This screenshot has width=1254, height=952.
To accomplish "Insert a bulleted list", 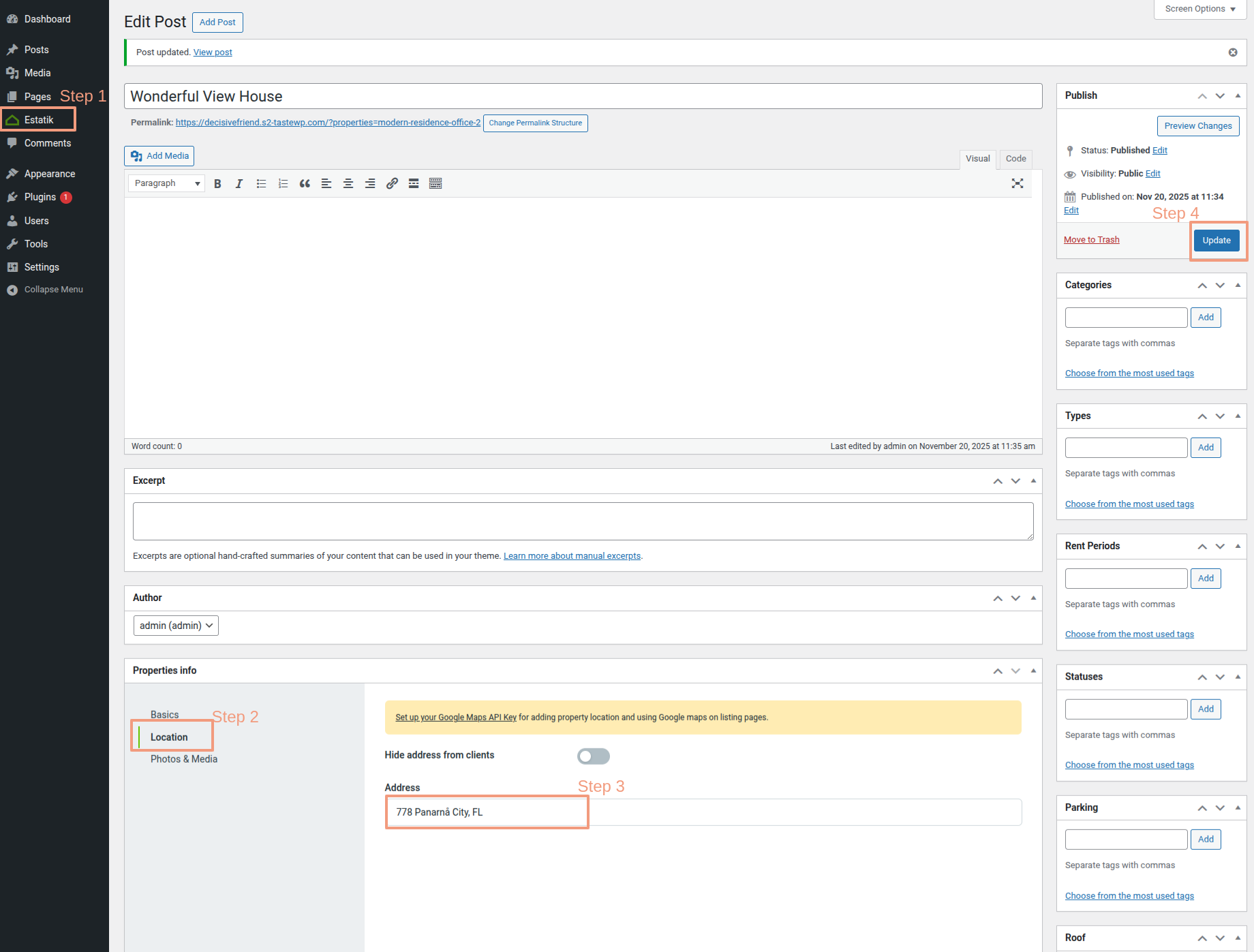I will point(261,184).
